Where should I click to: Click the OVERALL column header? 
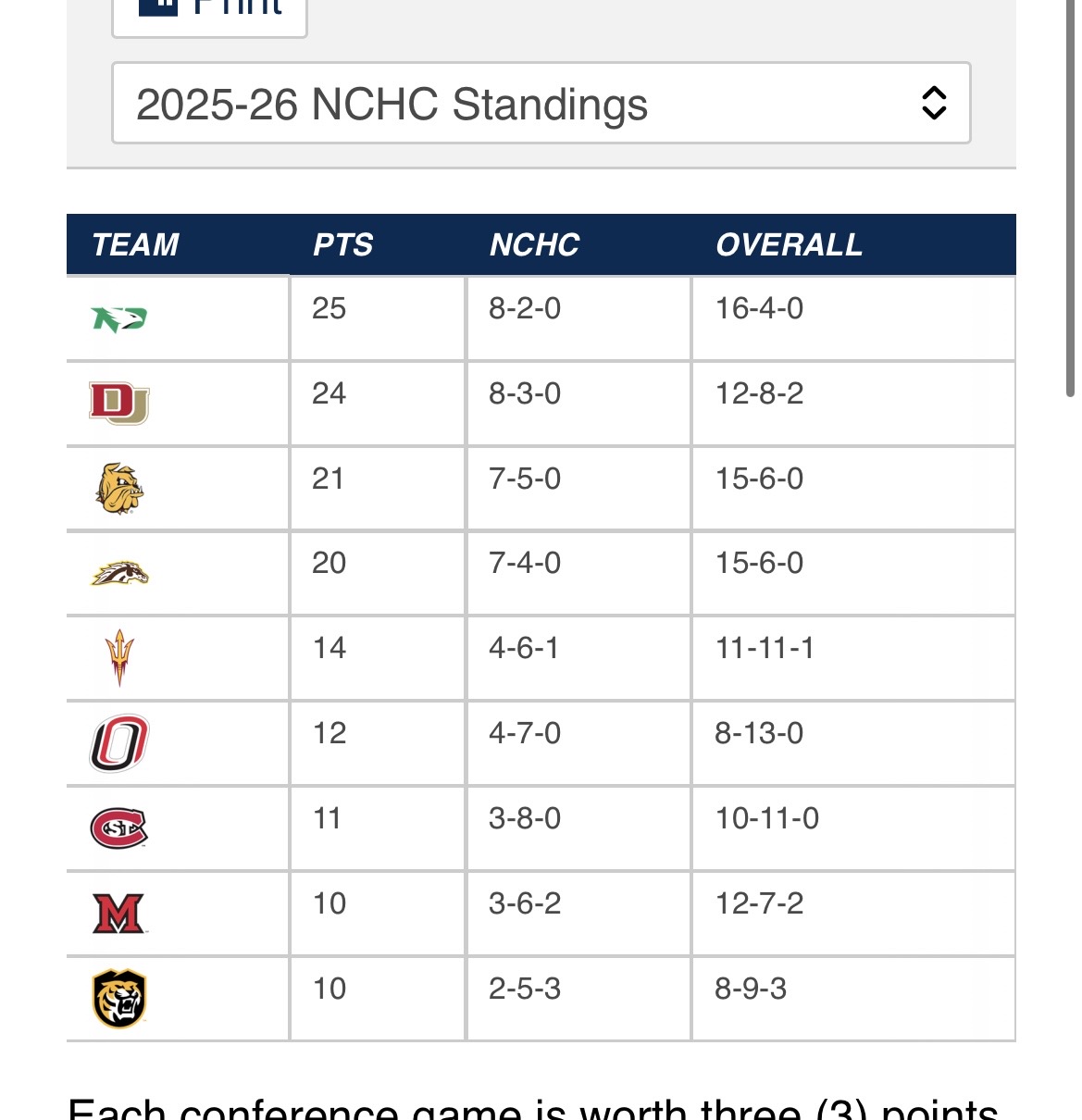789,245
